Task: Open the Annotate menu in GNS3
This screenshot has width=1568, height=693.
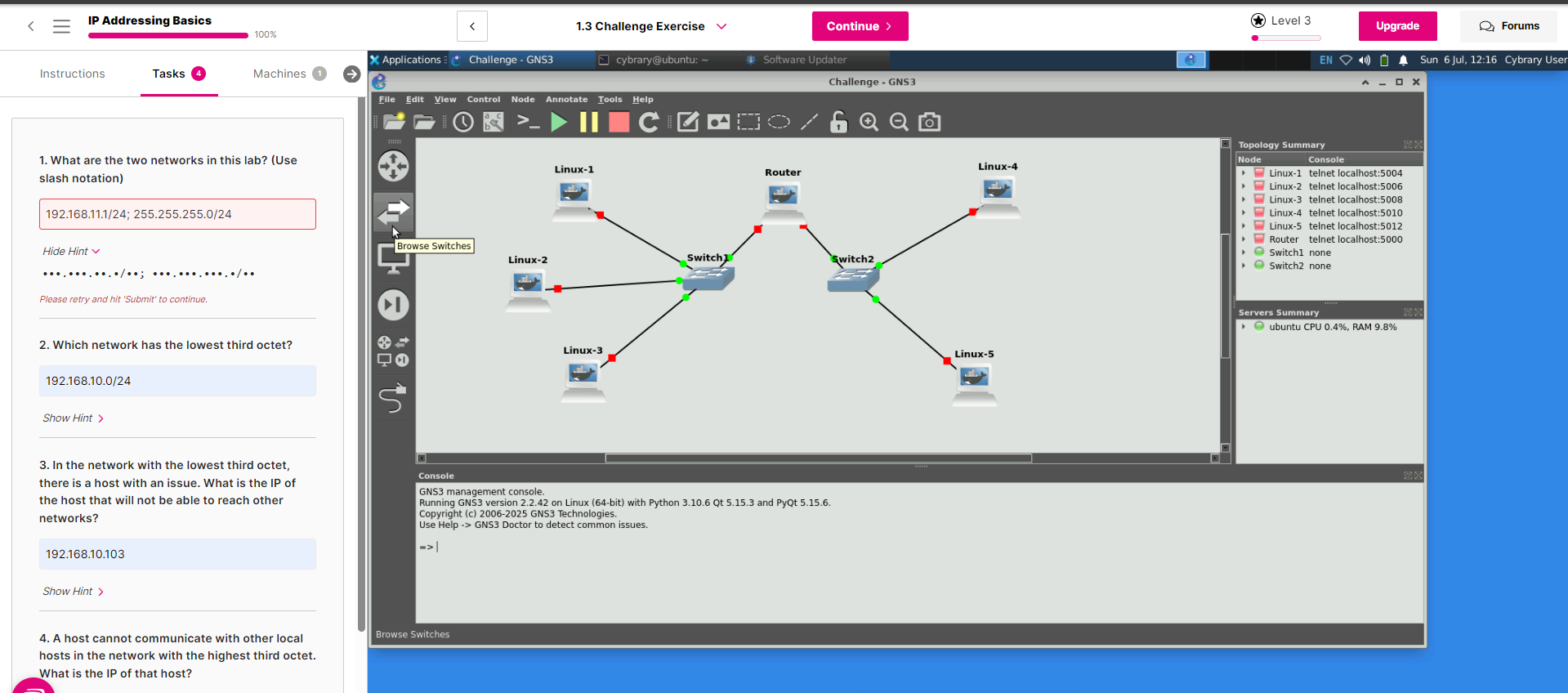Action: (566, 100)
